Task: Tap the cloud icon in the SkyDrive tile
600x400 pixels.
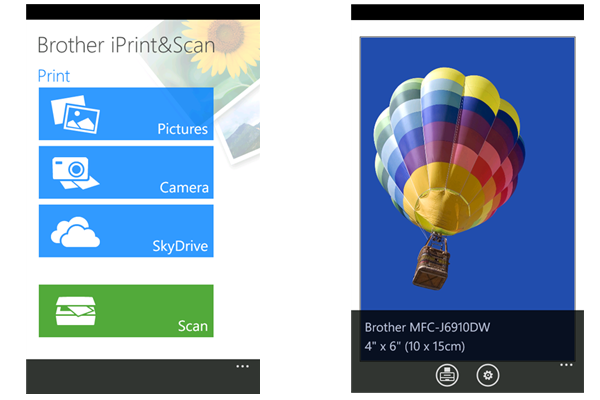Action: click(x=75, y=232)
